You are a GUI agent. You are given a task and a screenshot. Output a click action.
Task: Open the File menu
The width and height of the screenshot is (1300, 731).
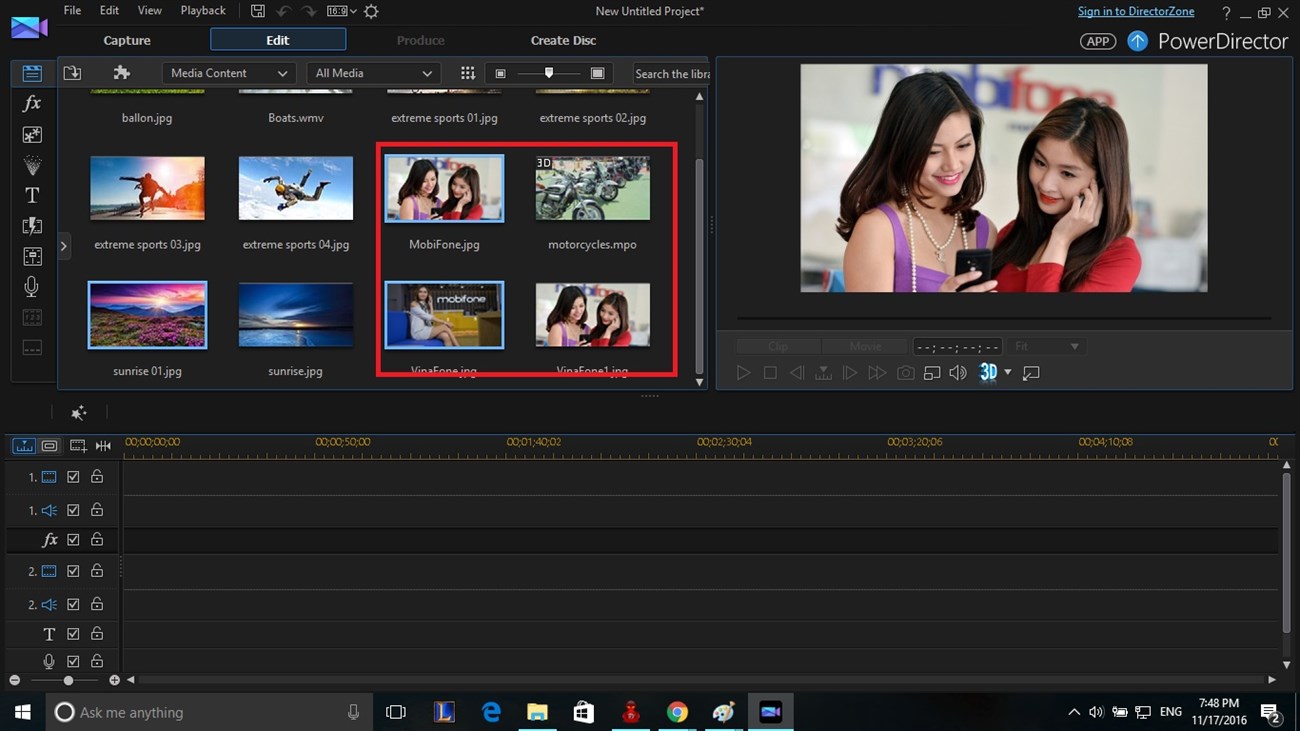(72, 11)
